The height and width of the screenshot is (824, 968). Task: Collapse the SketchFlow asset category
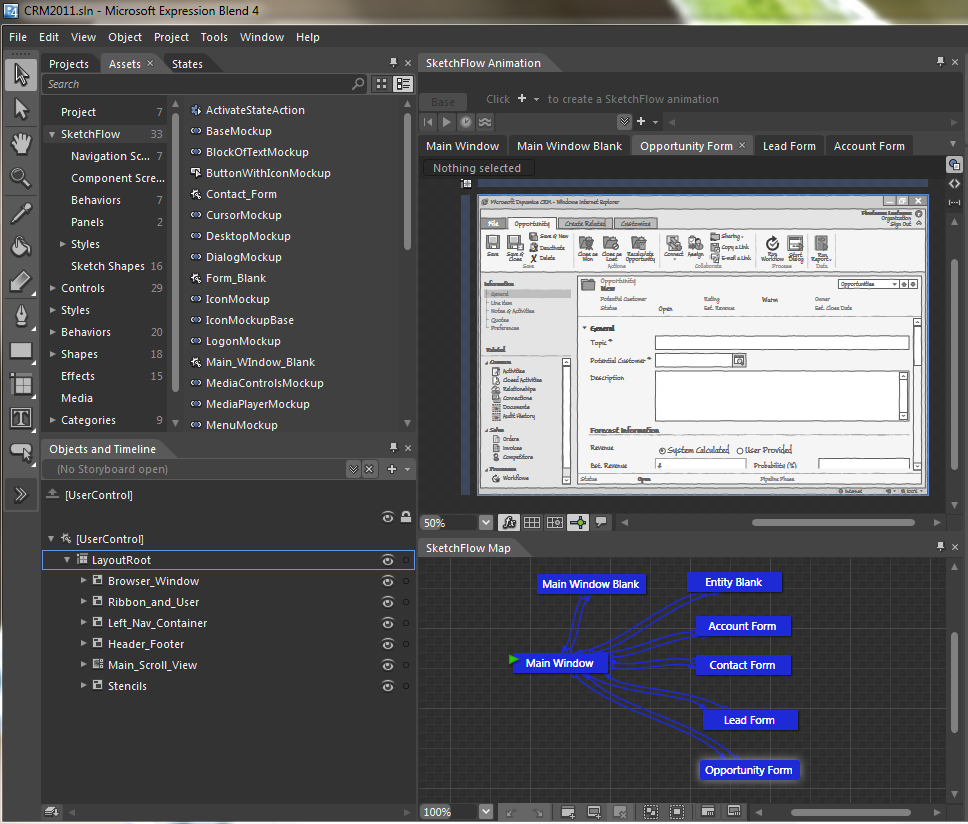tap(52, 134)
